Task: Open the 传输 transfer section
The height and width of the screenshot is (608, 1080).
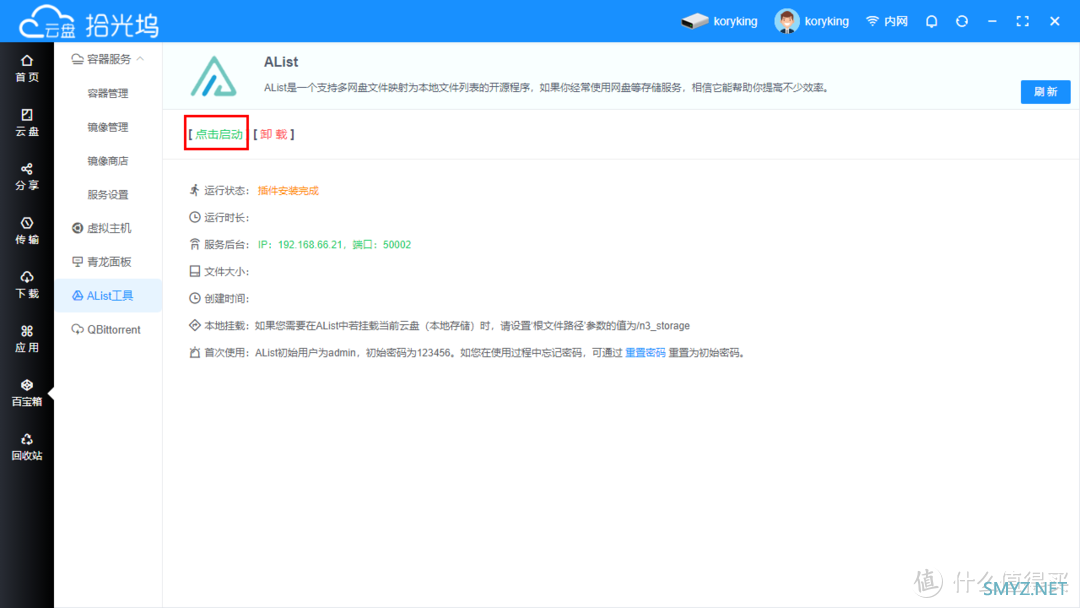Action: 27,231
